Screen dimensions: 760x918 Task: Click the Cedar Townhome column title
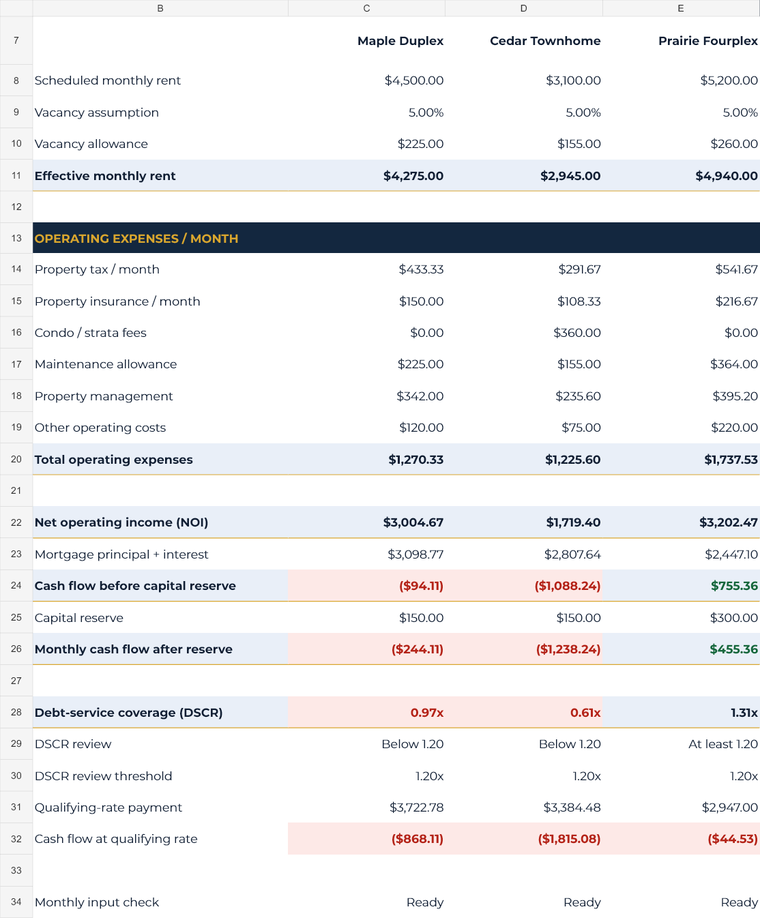pos(545,41)
